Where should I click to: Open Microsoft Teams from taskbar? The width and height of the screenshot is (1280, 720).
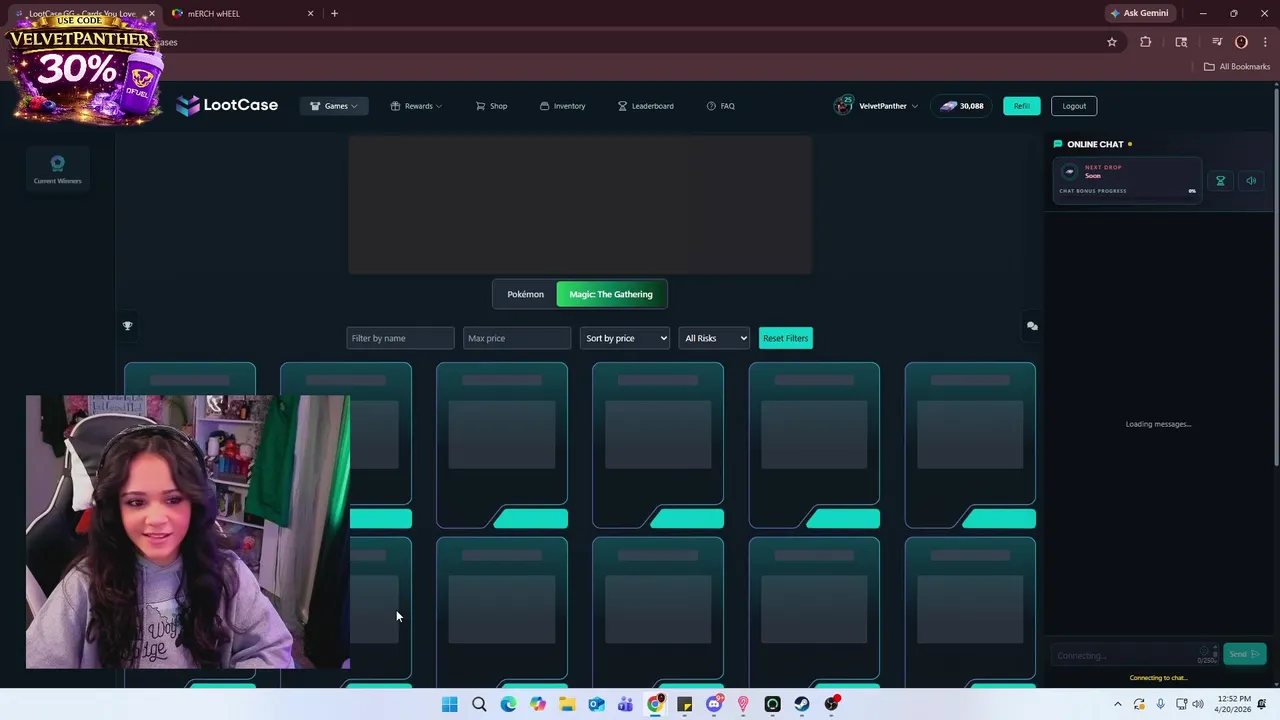coord(626,704)
